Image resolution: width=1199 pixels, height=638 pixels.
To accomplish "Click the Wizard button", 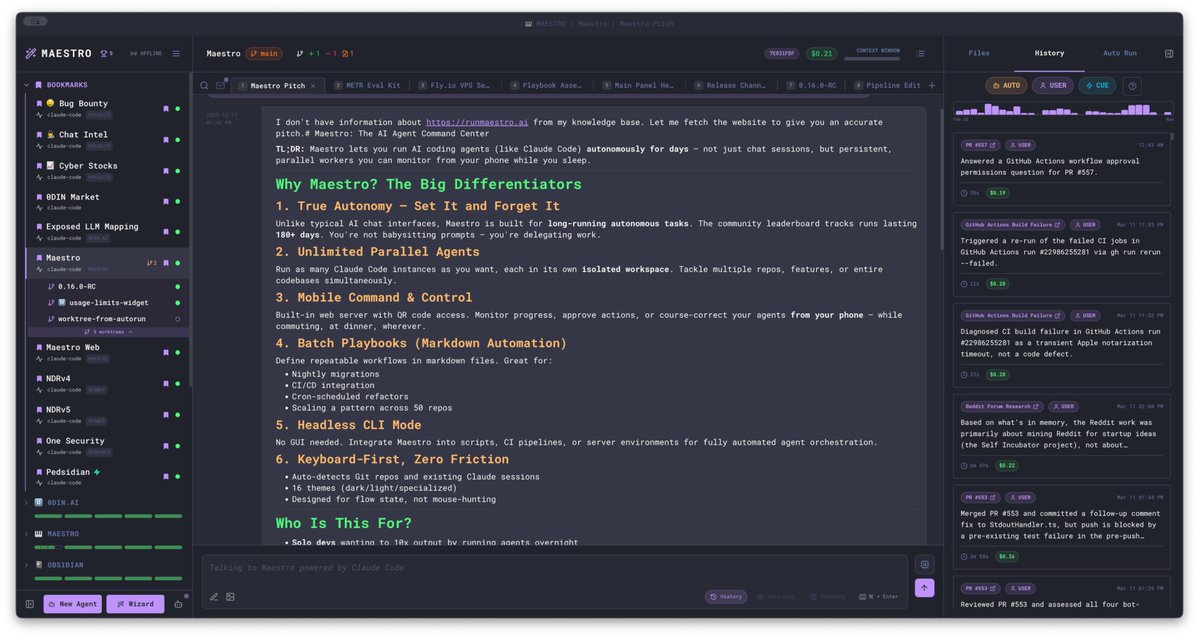I will (x=135, y=604).
